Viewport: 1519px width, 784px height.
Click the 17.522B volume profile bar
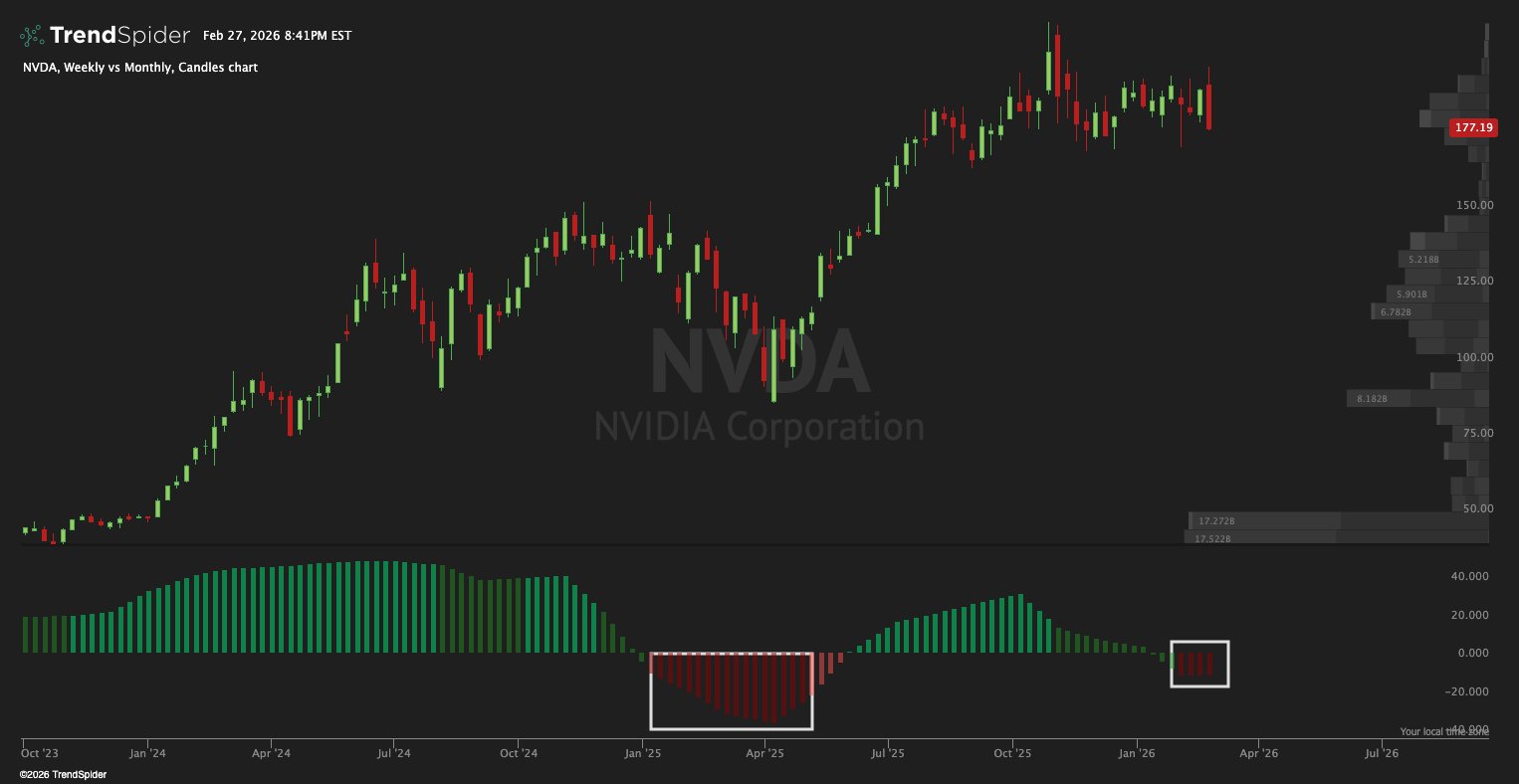[1337, 538]
